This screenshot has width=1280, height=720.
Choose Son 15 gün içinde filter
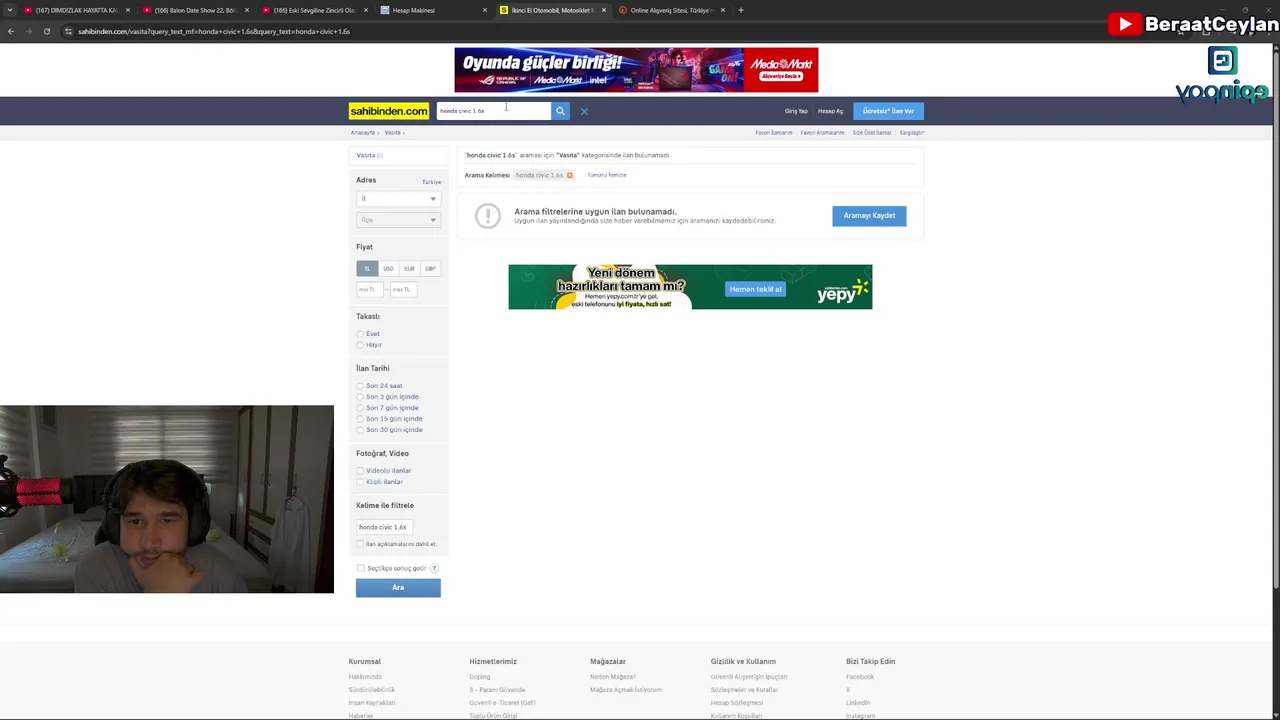click(x=360, y=419)
